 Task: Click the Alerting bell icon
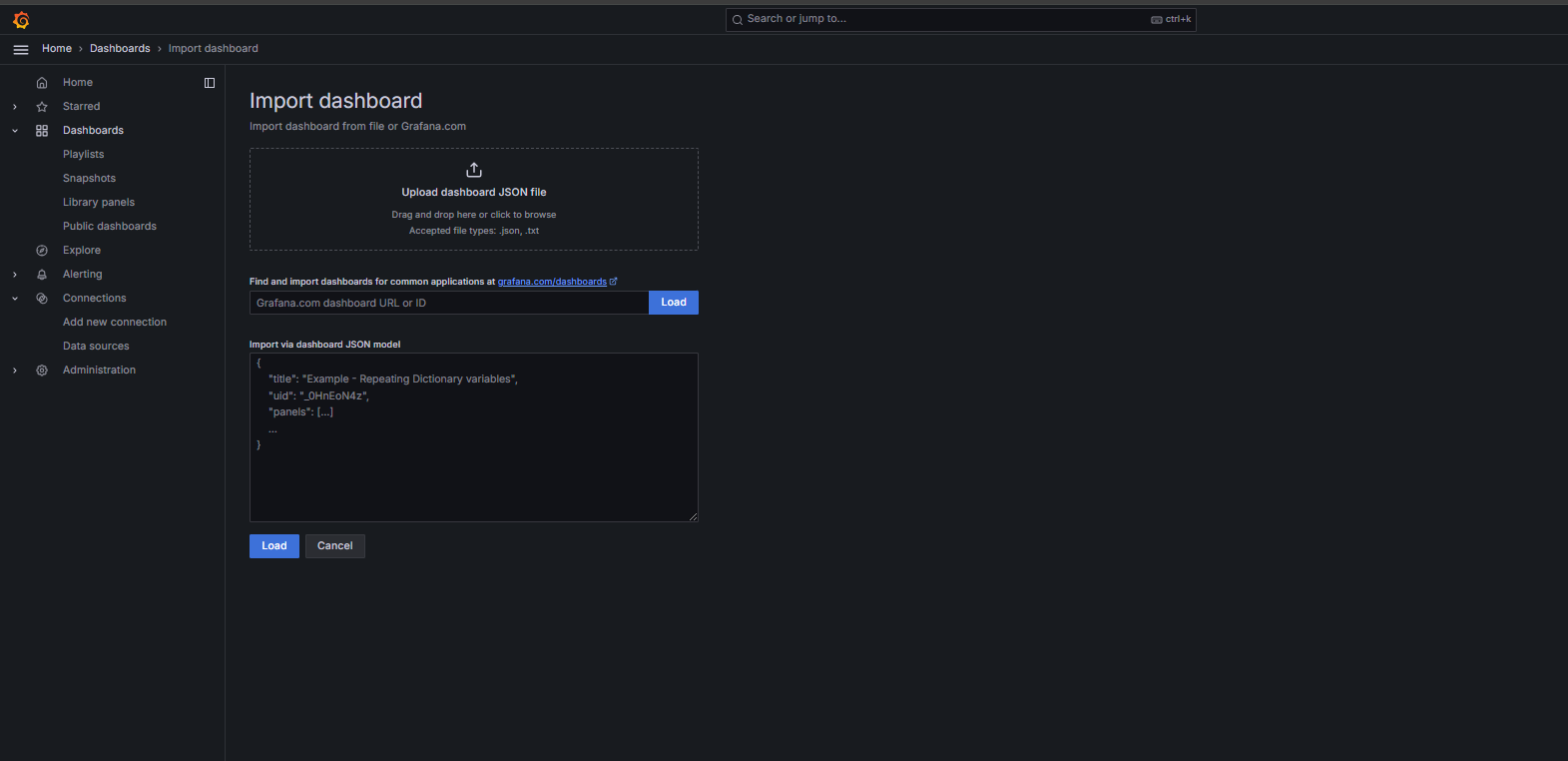tap(42, 275)
